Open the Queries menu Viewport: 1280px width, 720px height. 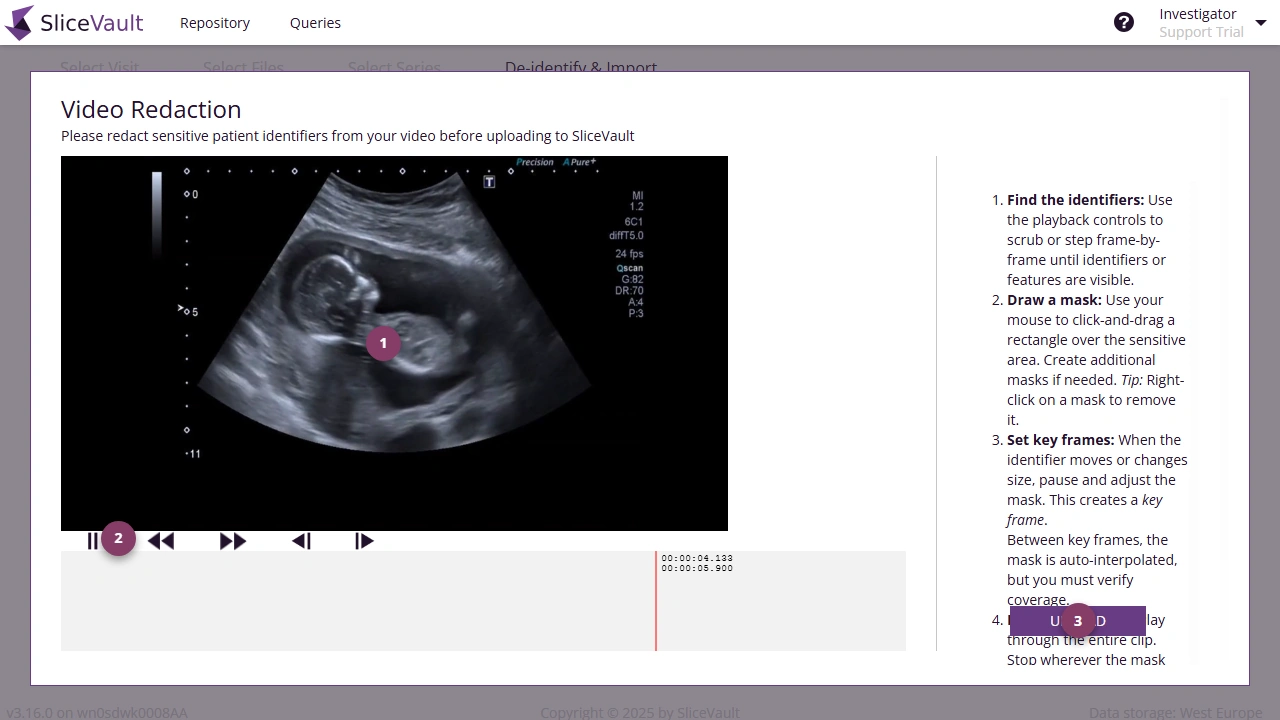pyautogui.click(x=315, y=22)
